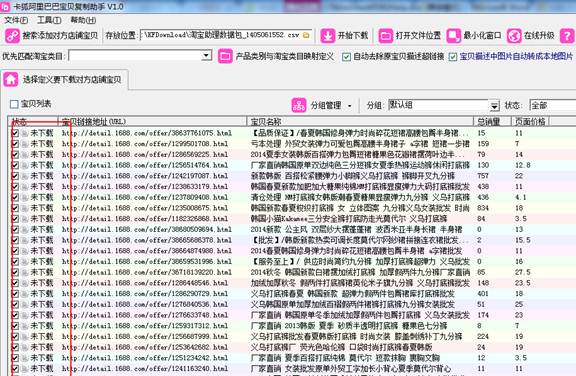Click item name starting 【服务至上】

(360, 262)
